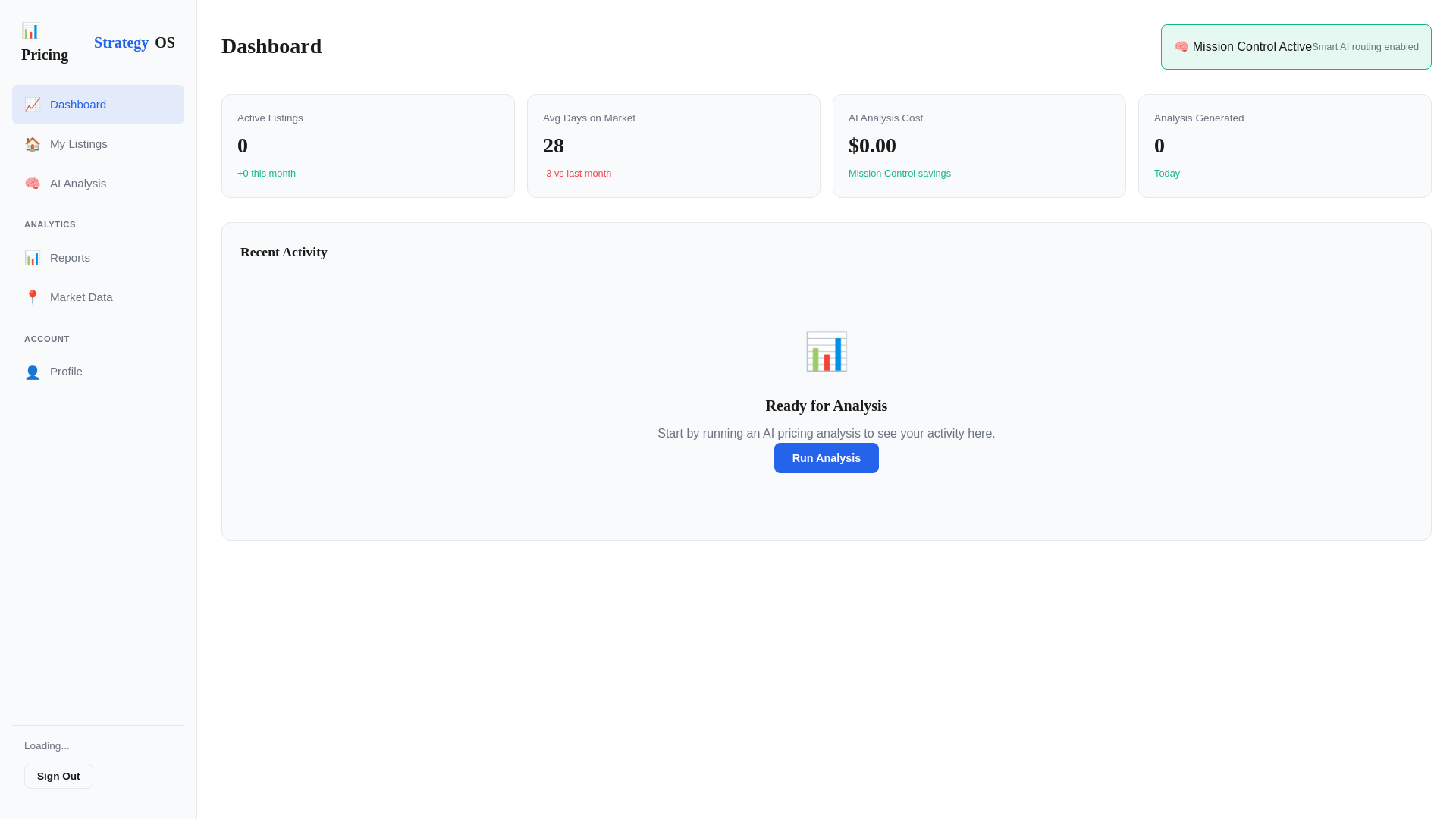The image size is (1456, 819).
Task: Open AI Analysis from the sidebar
Action: (98, 184)
